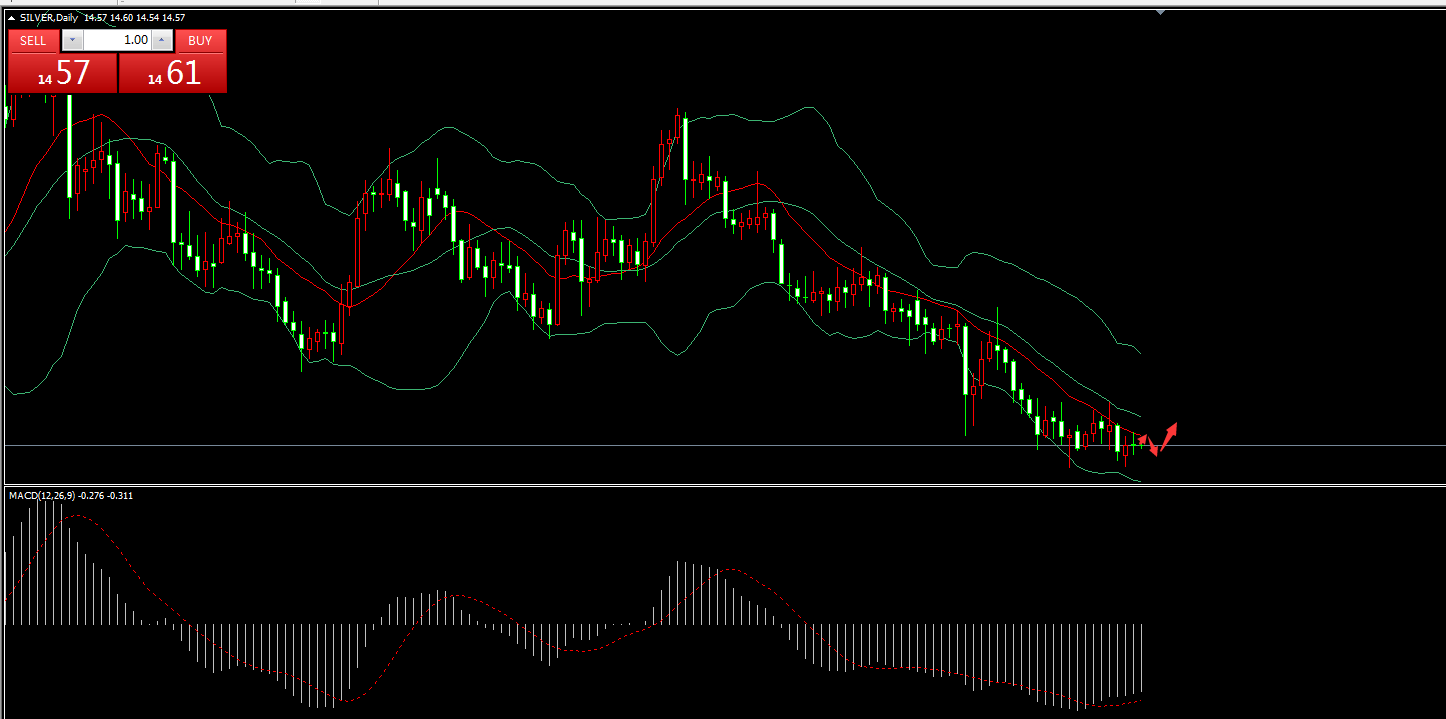1446x719 pixels.
Task: Click the buy price 14.61 tile
Action: click(173, 73)
